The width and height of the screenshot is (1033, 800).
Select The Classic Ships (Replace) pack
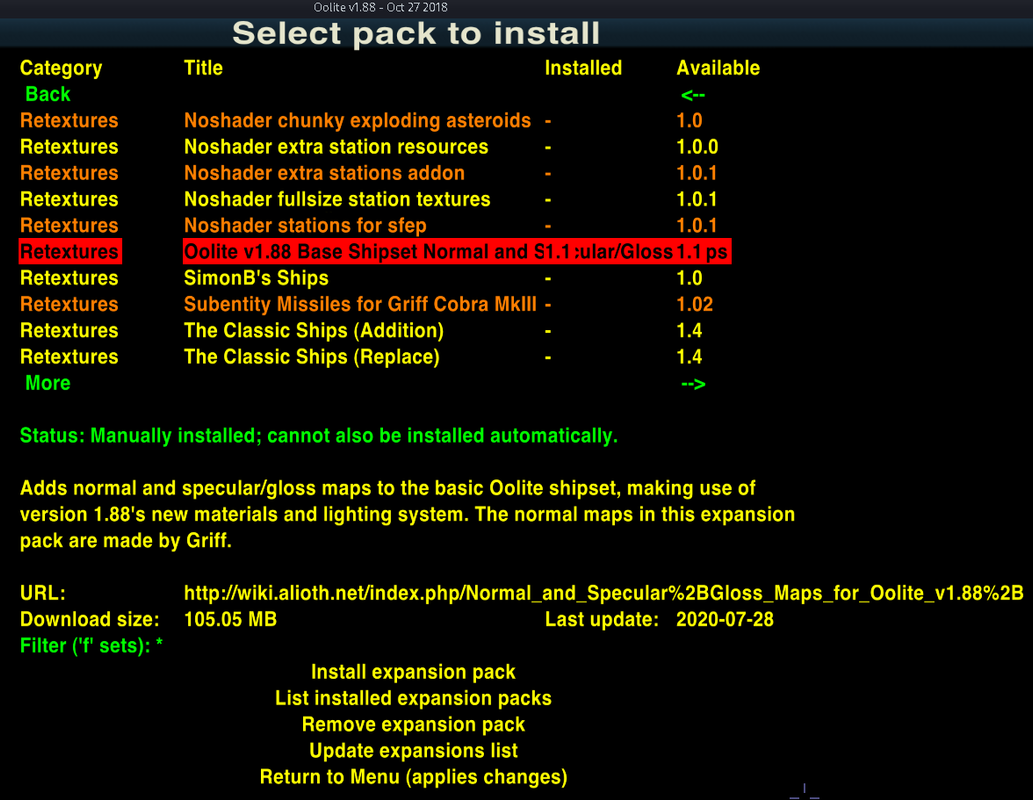pyautogui.click(x=312, y=357)
